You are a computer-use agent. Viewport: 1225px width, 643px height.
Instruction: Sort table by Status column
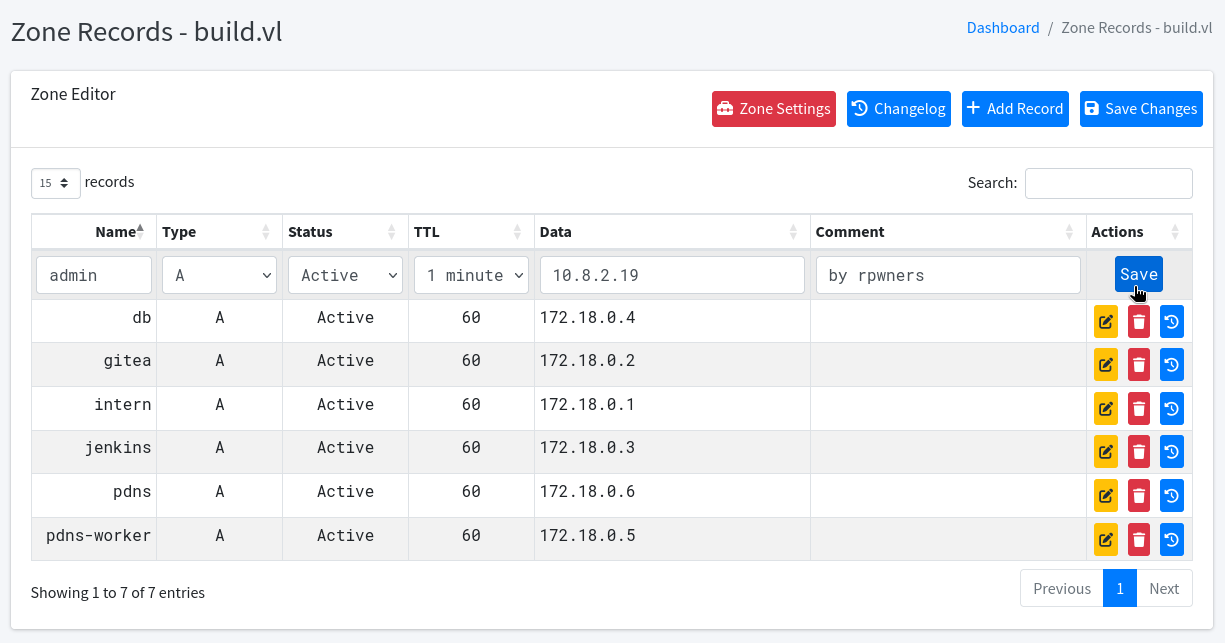(345, 232)
